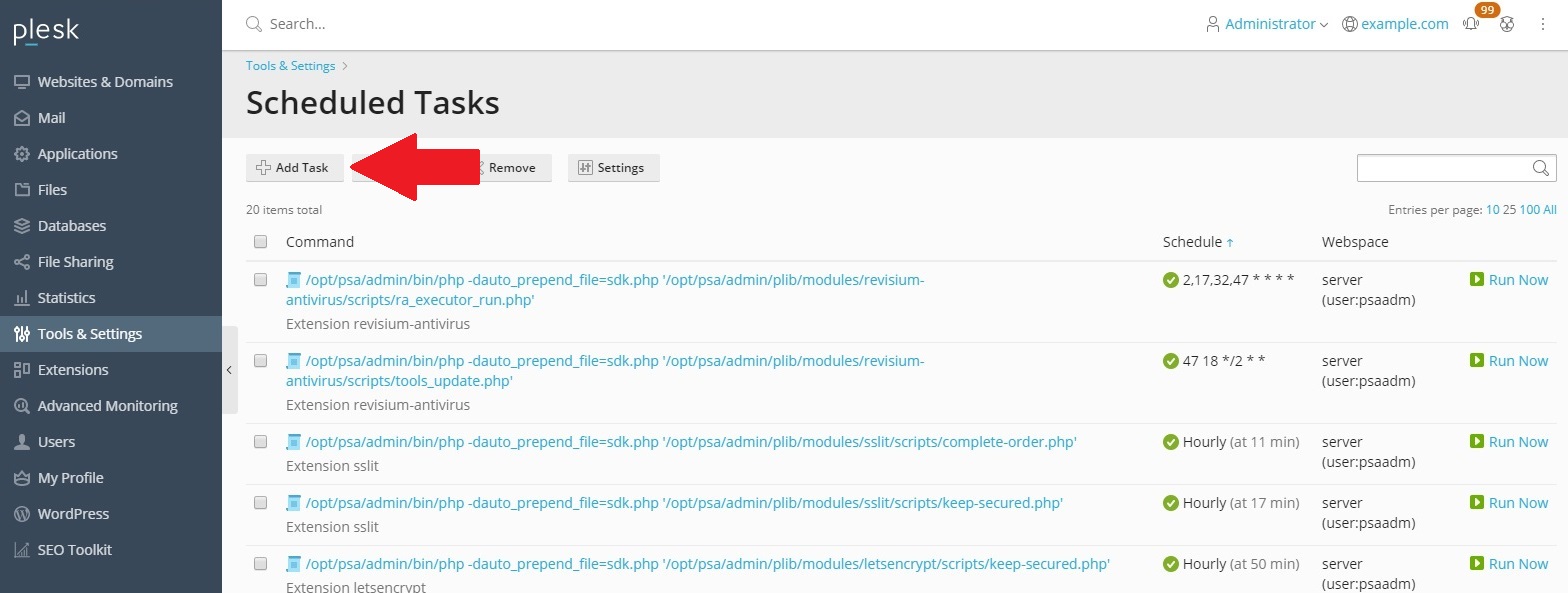The width and height of the screenshot is (1568, 593).
Task: Collapse the sidebar with the arrow handle
Action: (x=229, y=370)
